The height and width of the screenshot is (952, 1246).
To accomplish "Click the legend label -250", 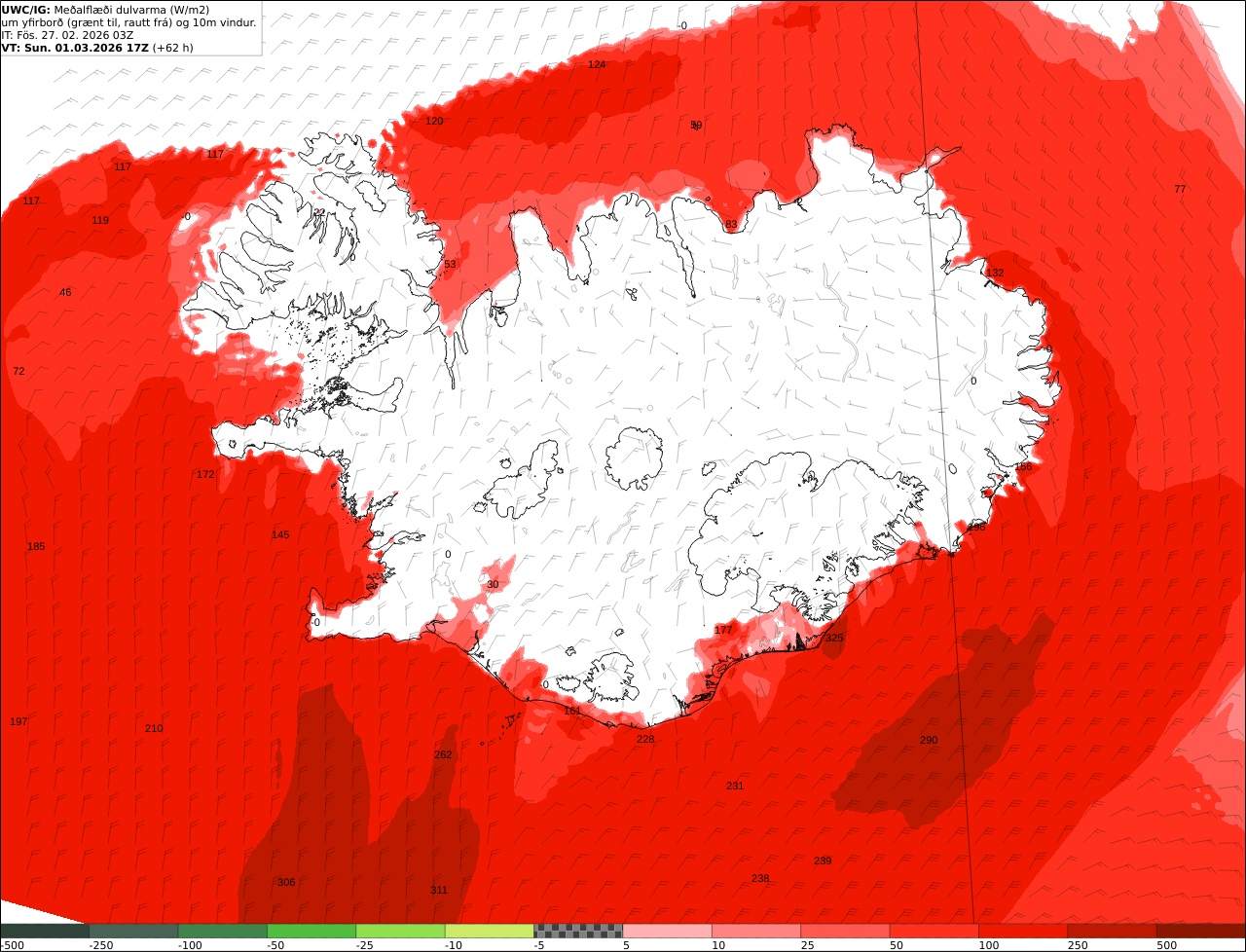I will [x=101, y=945].
